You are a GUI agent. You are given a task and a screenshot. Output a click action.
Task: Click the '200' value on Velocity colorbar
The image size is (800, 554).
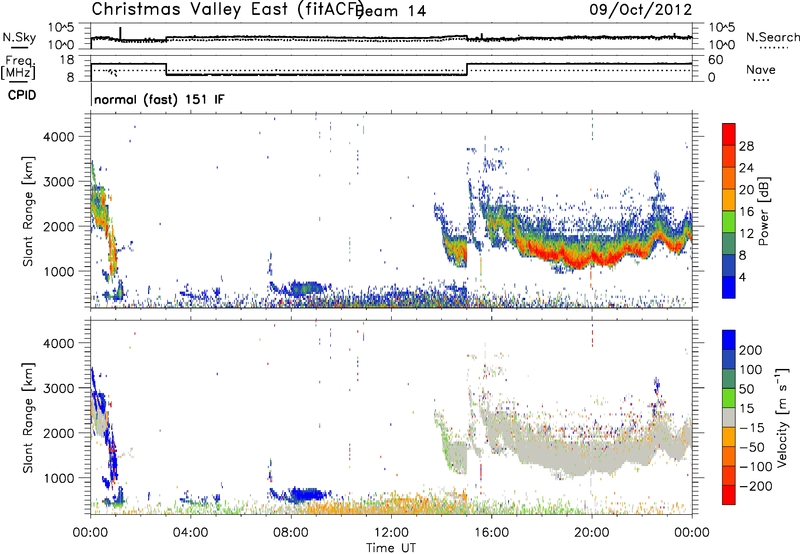(751, 350)
